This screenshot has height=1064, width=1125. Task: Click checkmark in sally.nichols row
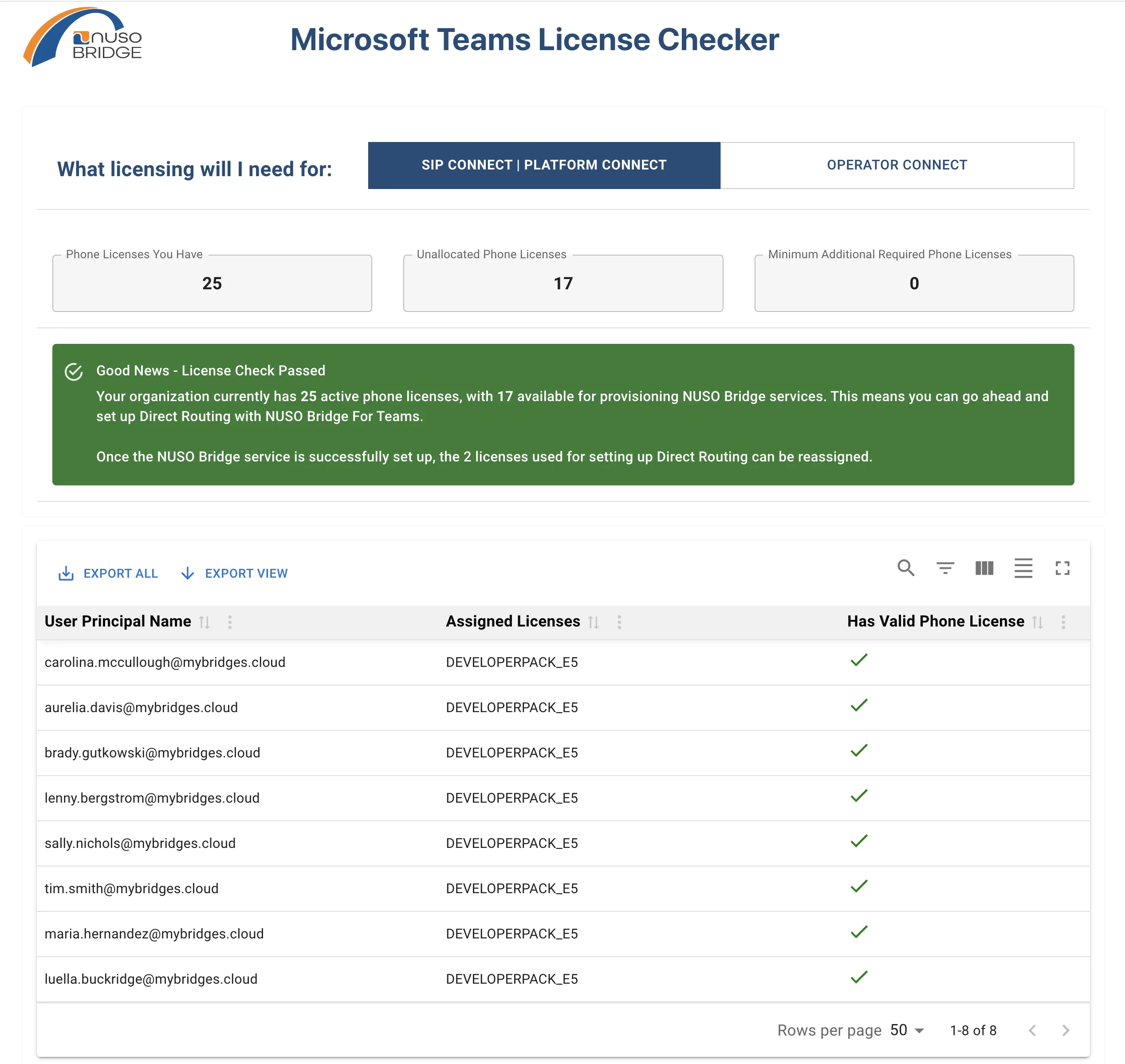coord(859,841)
